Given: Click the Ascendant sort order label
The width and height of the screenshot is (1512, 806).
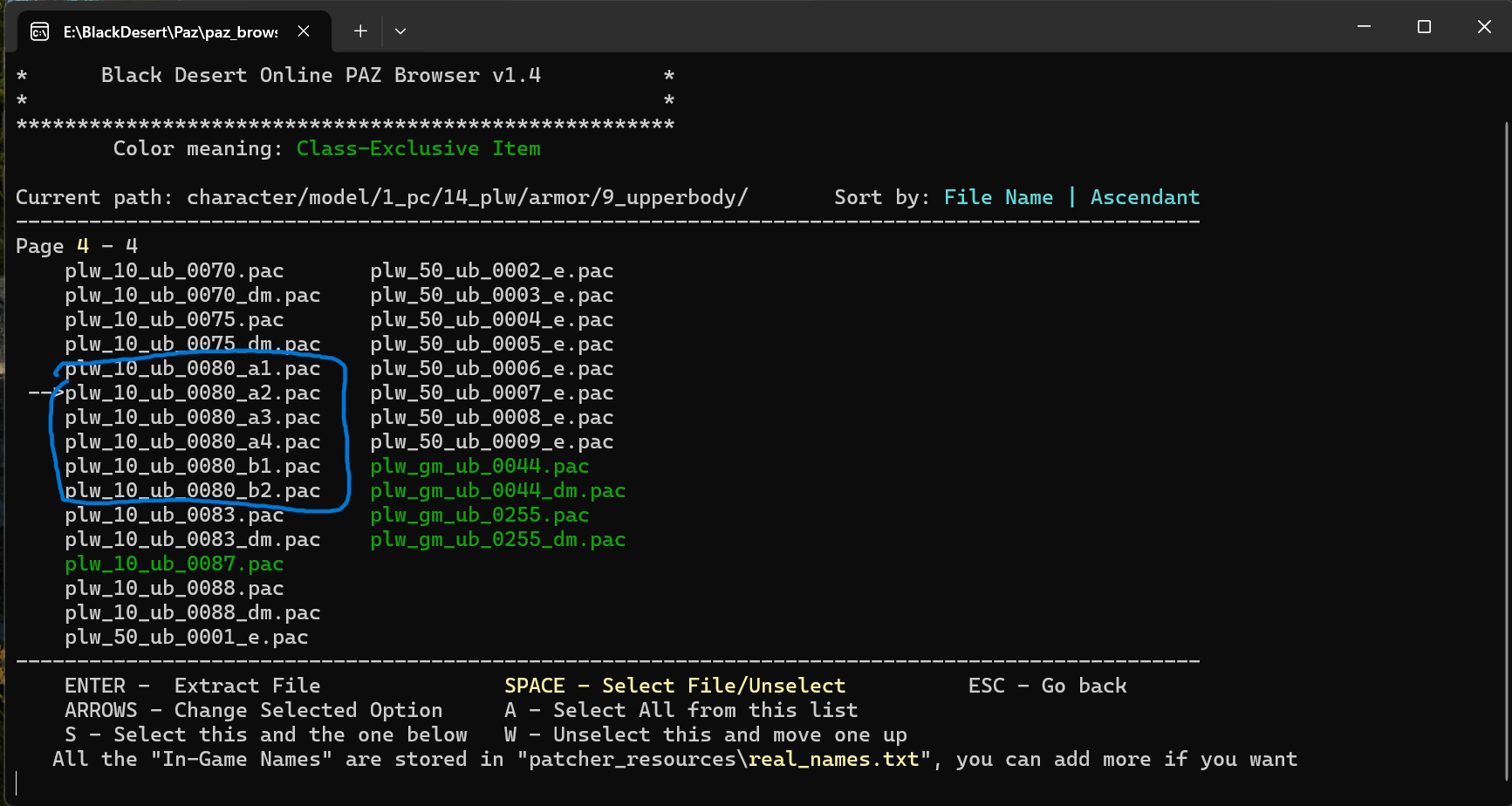Looking at the screenshot, I should point(1145,198).
